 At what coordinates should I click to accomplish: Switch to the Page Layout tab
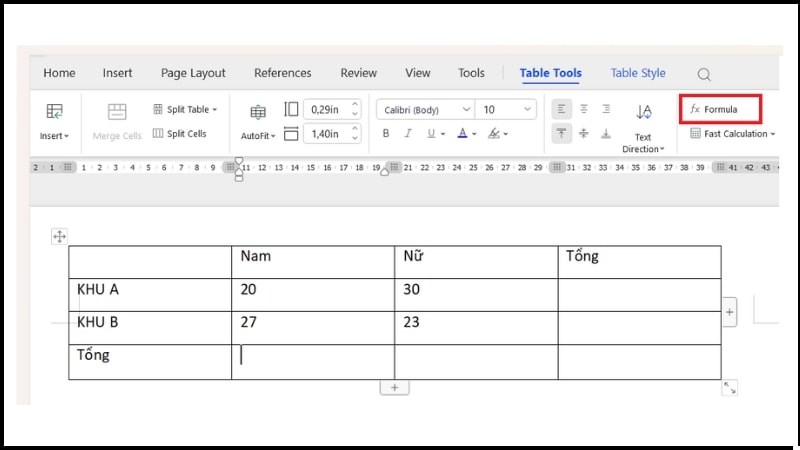click(x=193, y=73)
